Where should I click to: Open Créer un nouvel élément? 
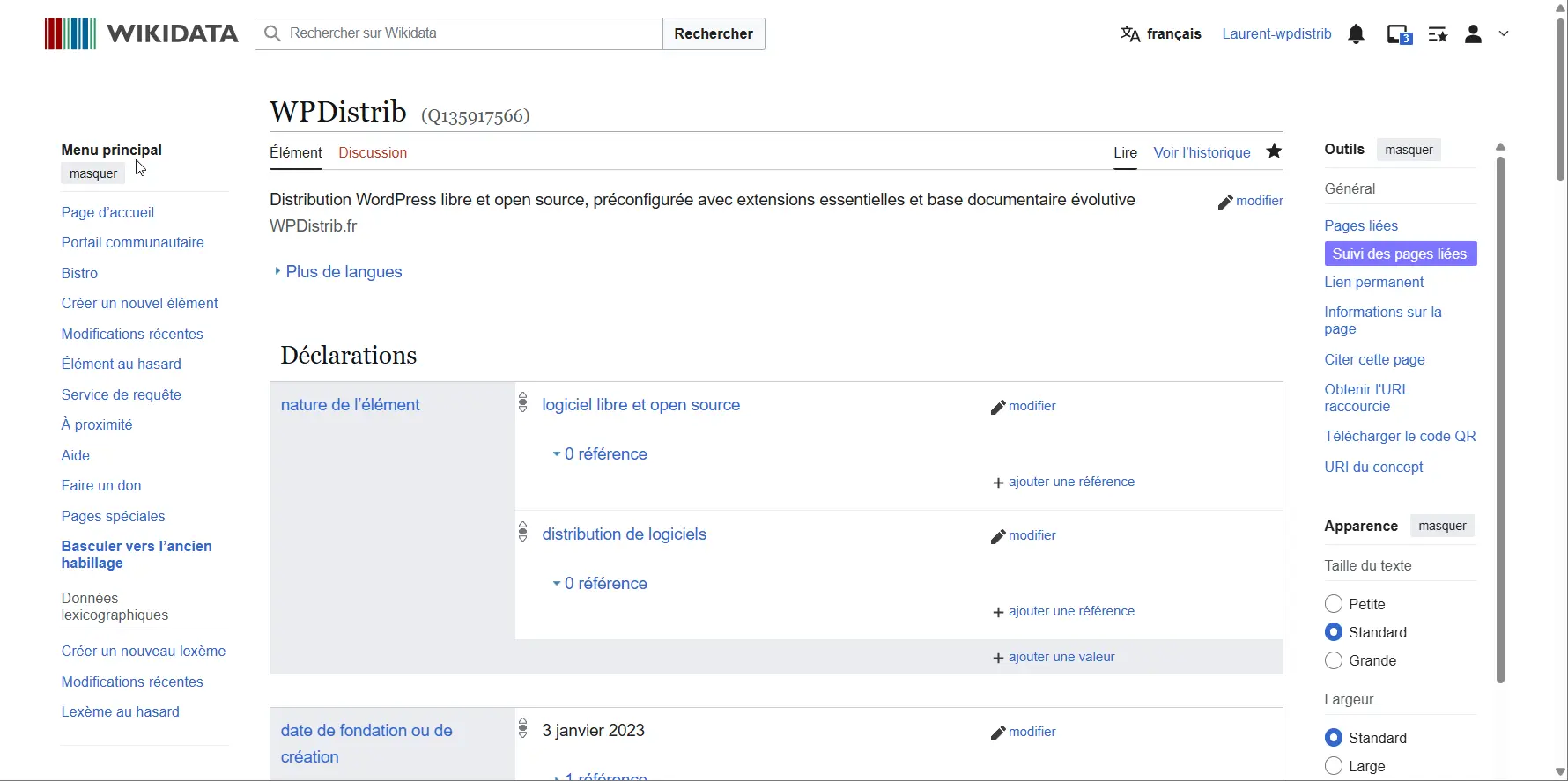(139, 303)
